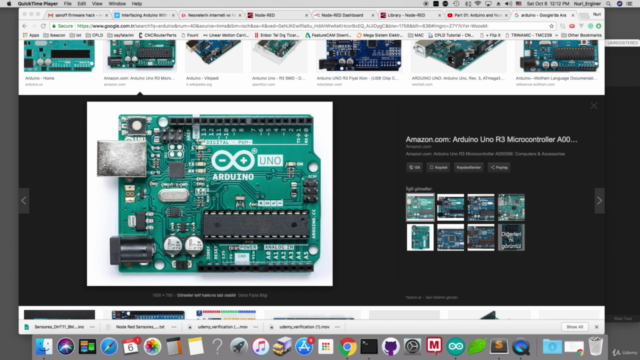Open the Apple menu
This screenshot has width=640, height=360.
[9, 4]
